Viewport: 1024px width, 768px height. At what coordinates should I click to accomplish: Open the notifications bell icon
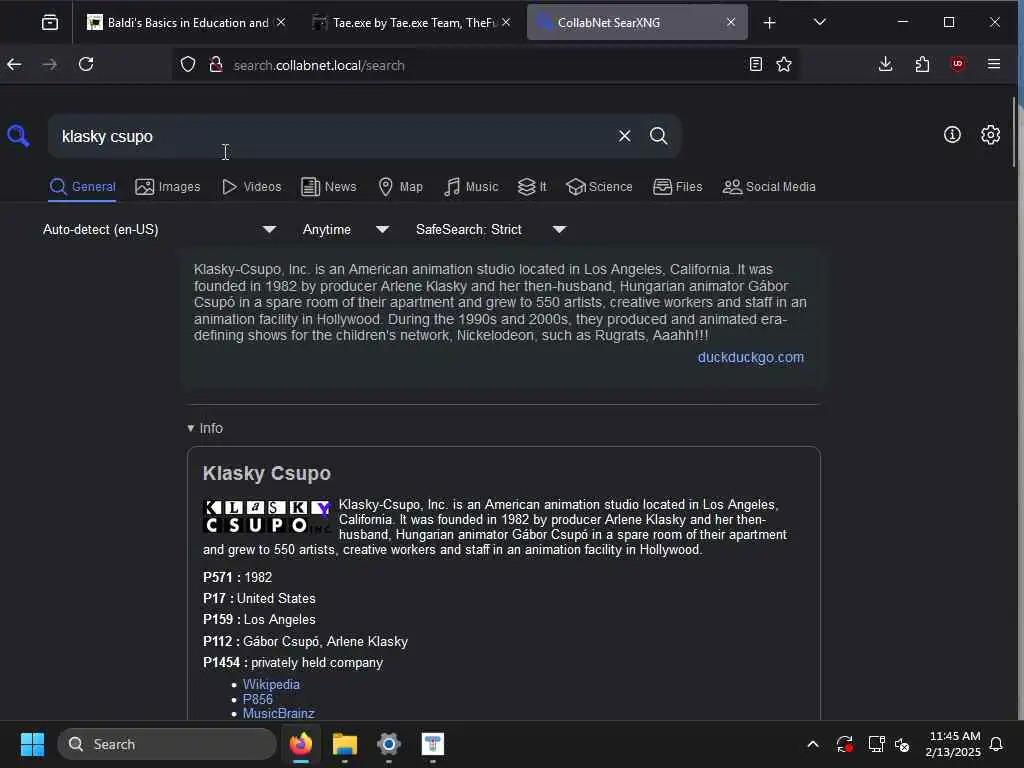pos(997,744)
